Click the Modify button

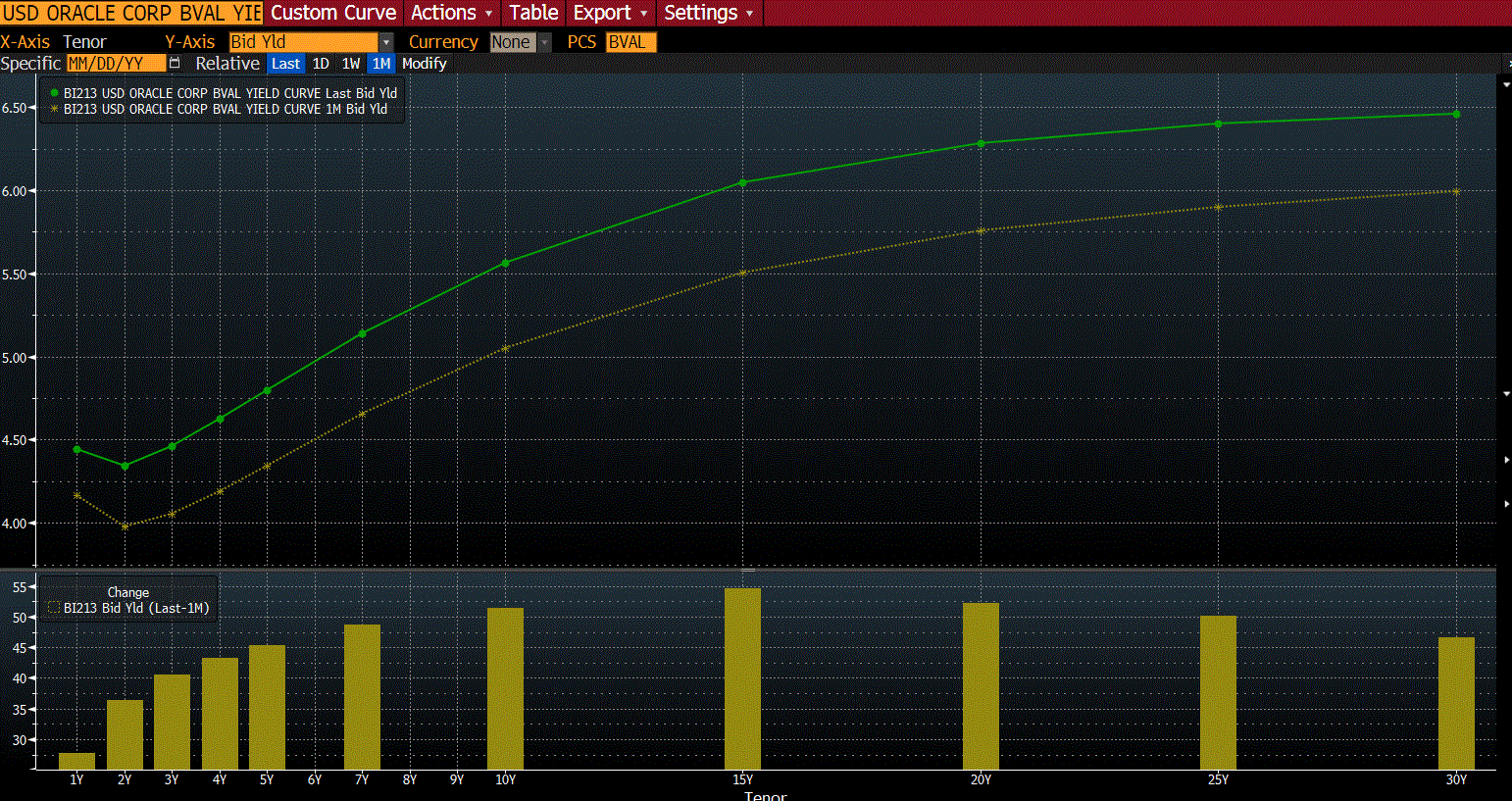click(x=425, y=64)
